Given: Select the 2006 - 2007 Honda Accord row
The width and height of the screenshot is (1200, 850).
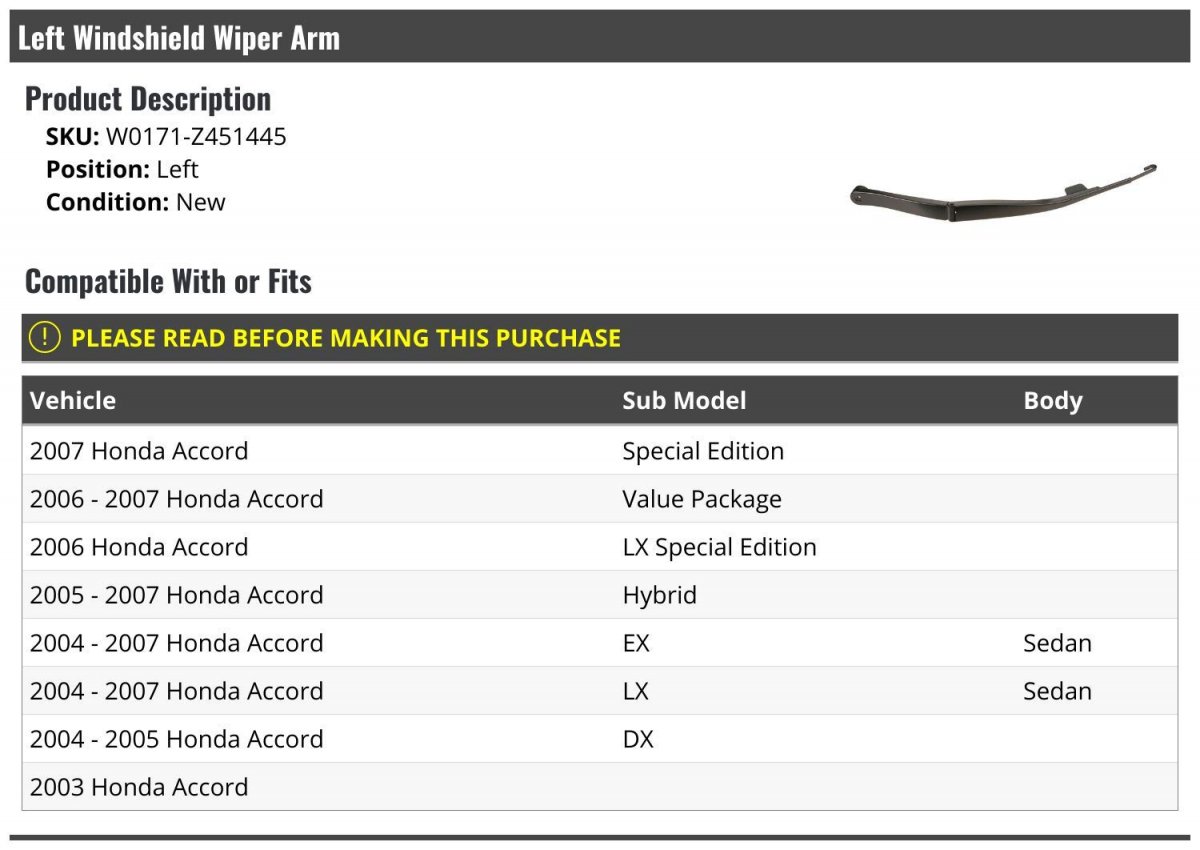Looking at the screenshot, I should pos(176,499).
